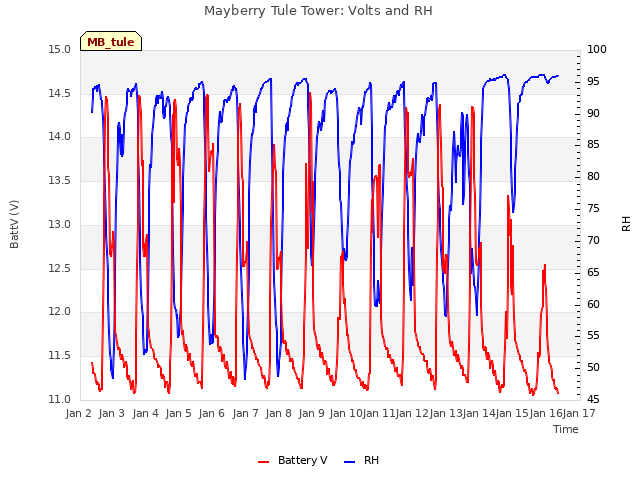Click the 65 tick label on right axis
The width and height of the screenshot is (640, 480).
point(593,272)
